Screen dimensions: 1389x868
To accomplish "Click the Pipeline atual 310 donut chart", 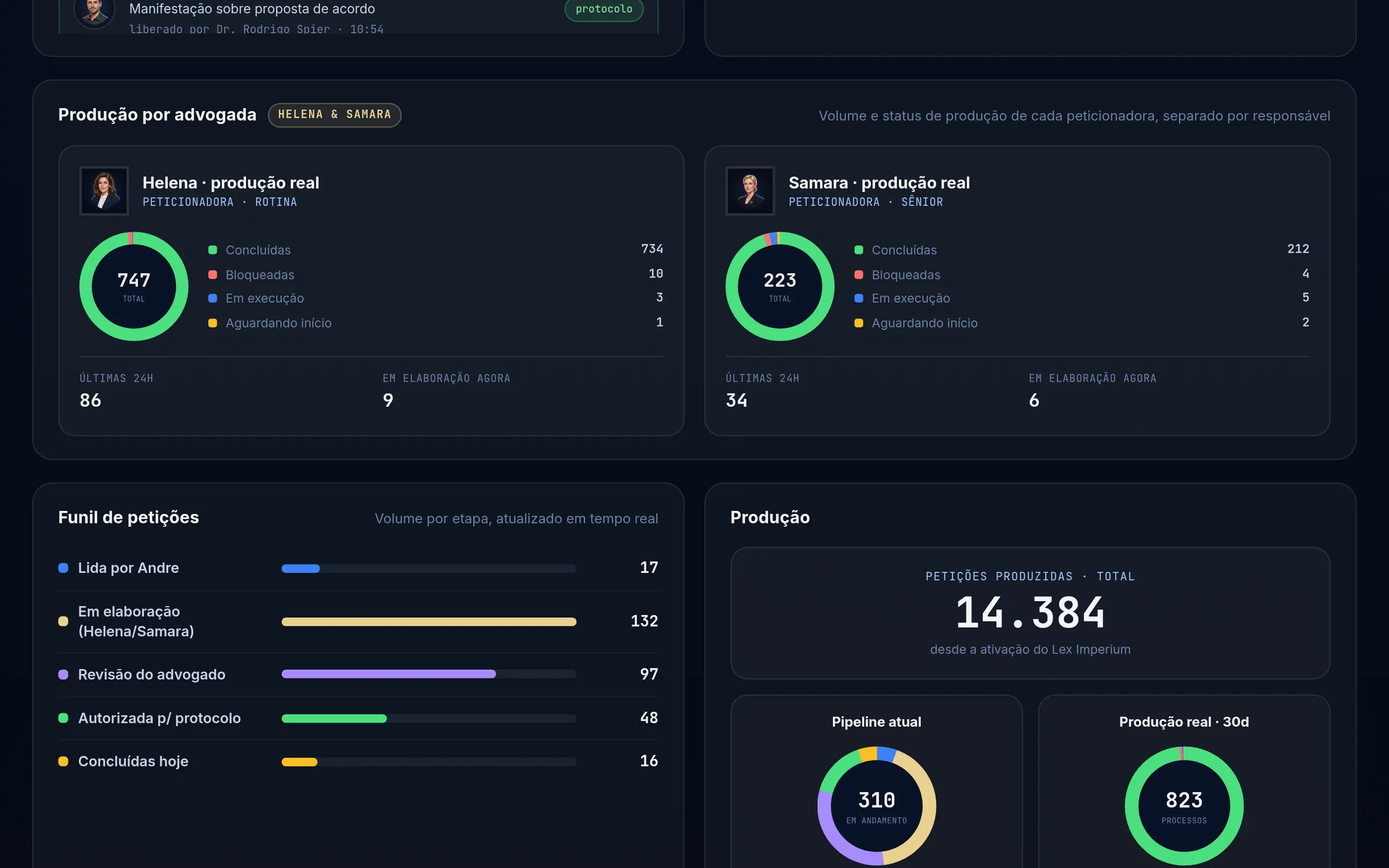I will click(x=876, y=806).
